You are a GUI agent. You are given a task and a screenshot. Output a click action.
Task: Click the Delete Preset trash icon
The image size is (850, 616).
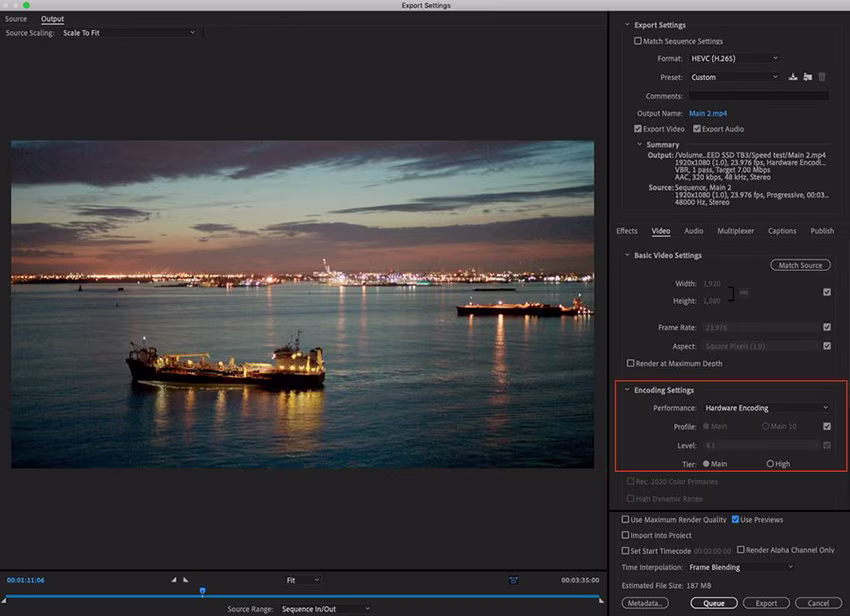point(822,77)
